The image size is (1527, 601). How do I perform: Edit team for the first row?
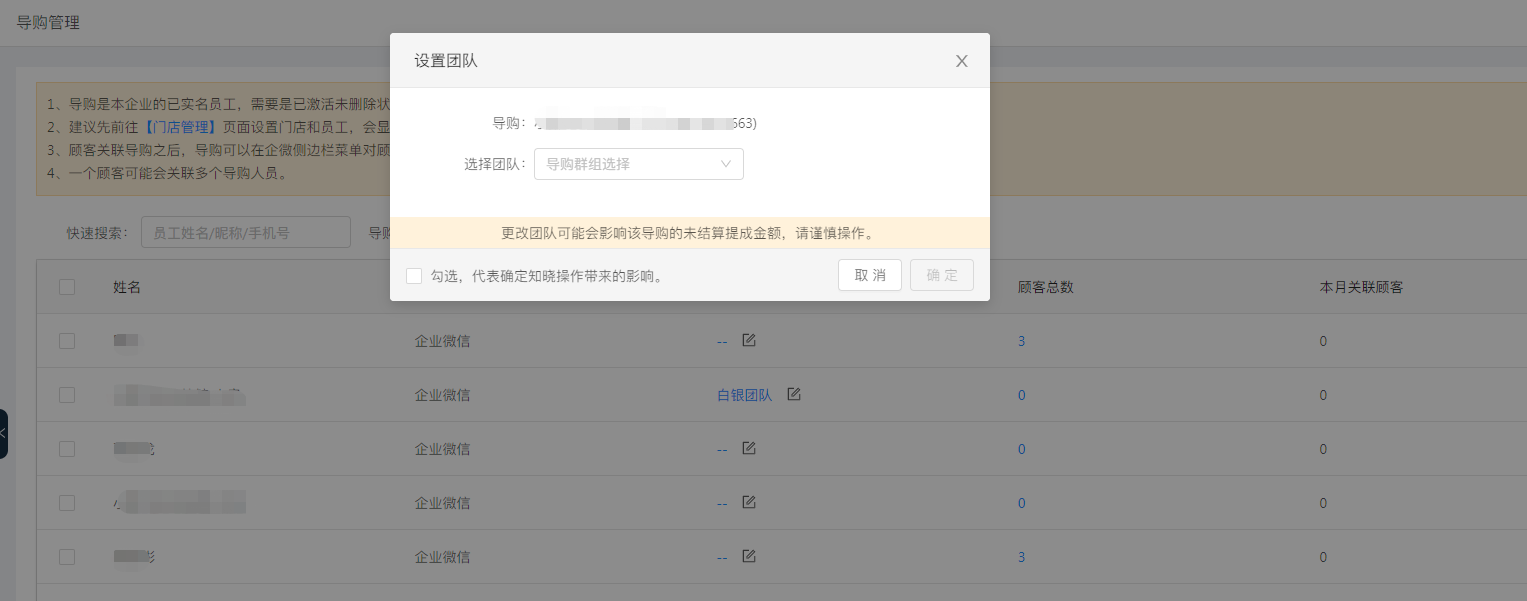(x=748, y=340)
